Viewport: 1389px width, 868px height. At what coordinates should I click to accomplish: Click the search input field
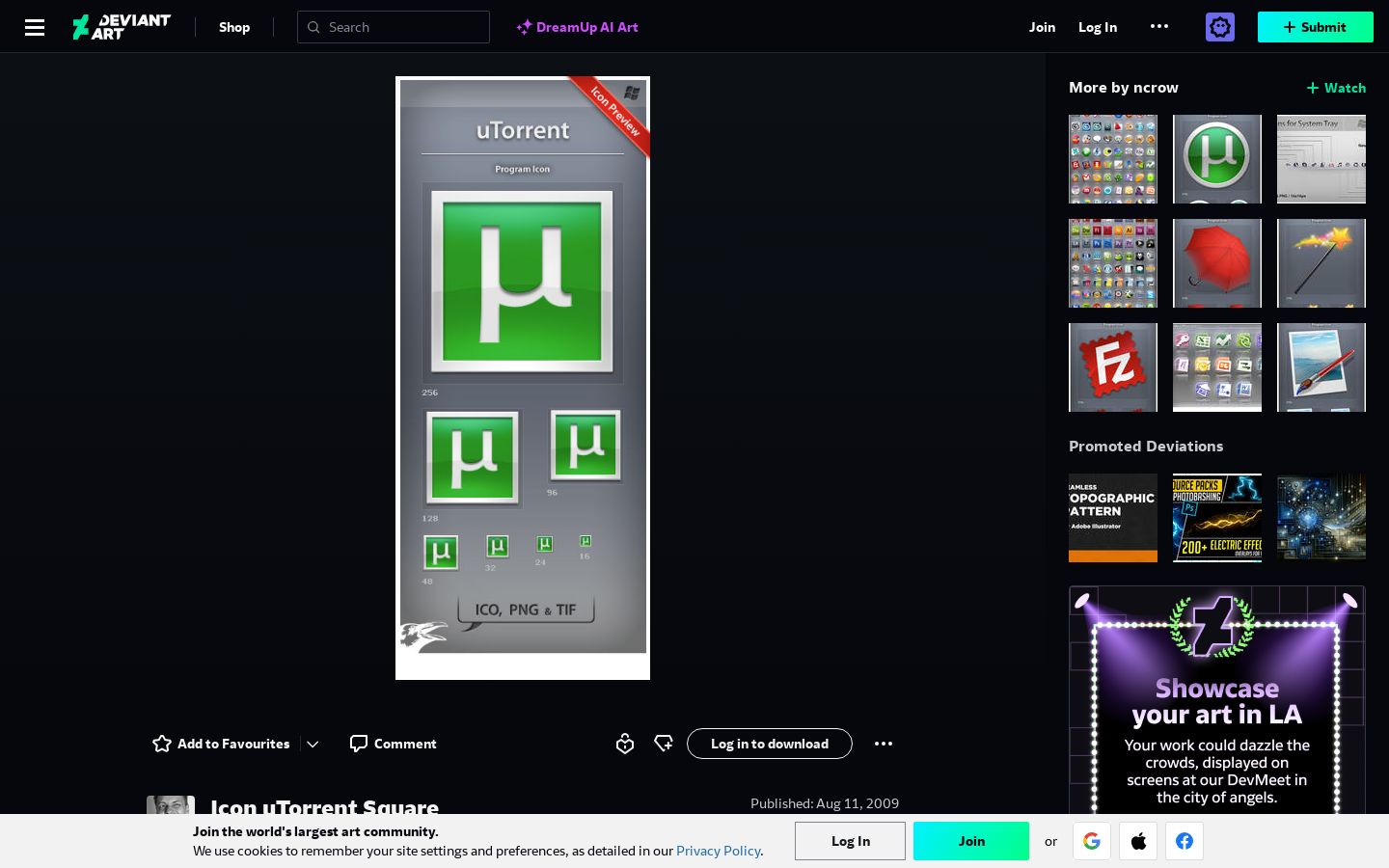pos(394,27)
